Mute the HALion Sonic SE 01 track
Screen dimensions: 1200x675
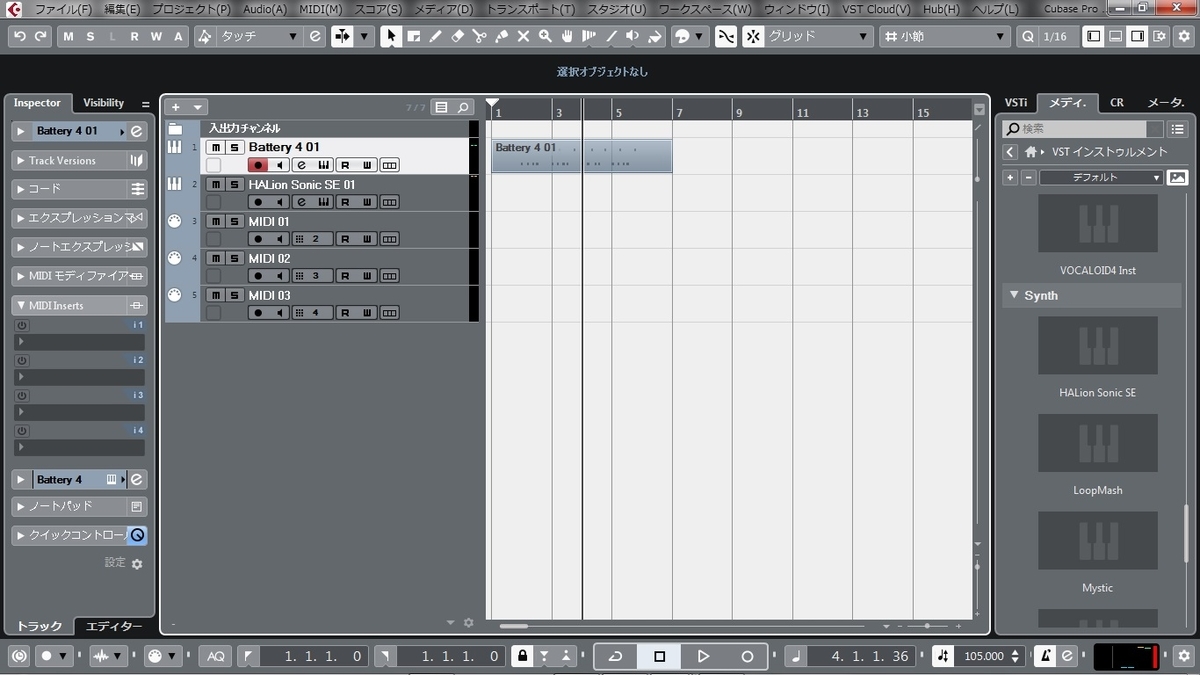pyautogui.click(x=216, y=184)
